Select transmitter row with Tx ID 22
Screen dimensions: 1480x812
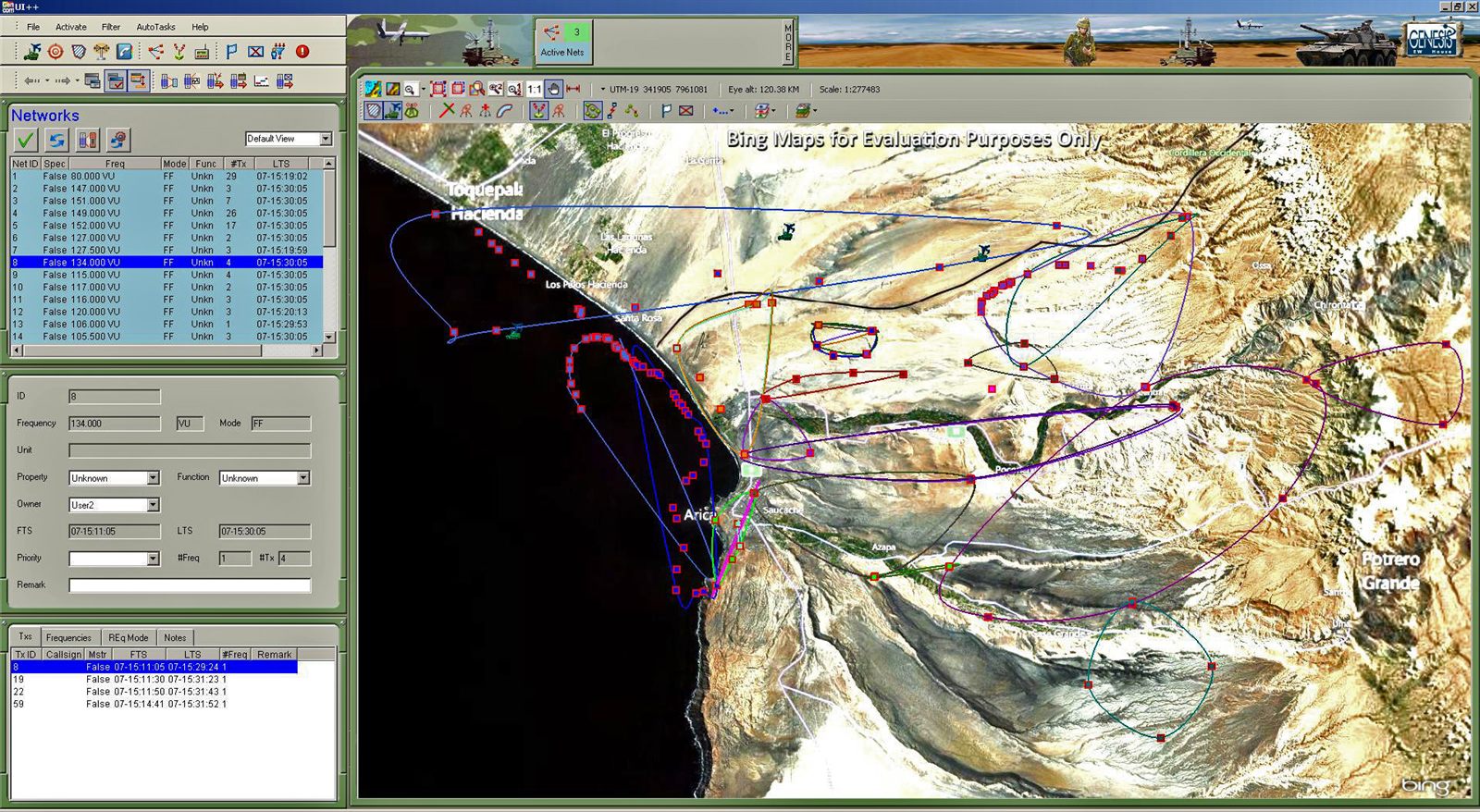pyautogui.click(x=154, y=692)
